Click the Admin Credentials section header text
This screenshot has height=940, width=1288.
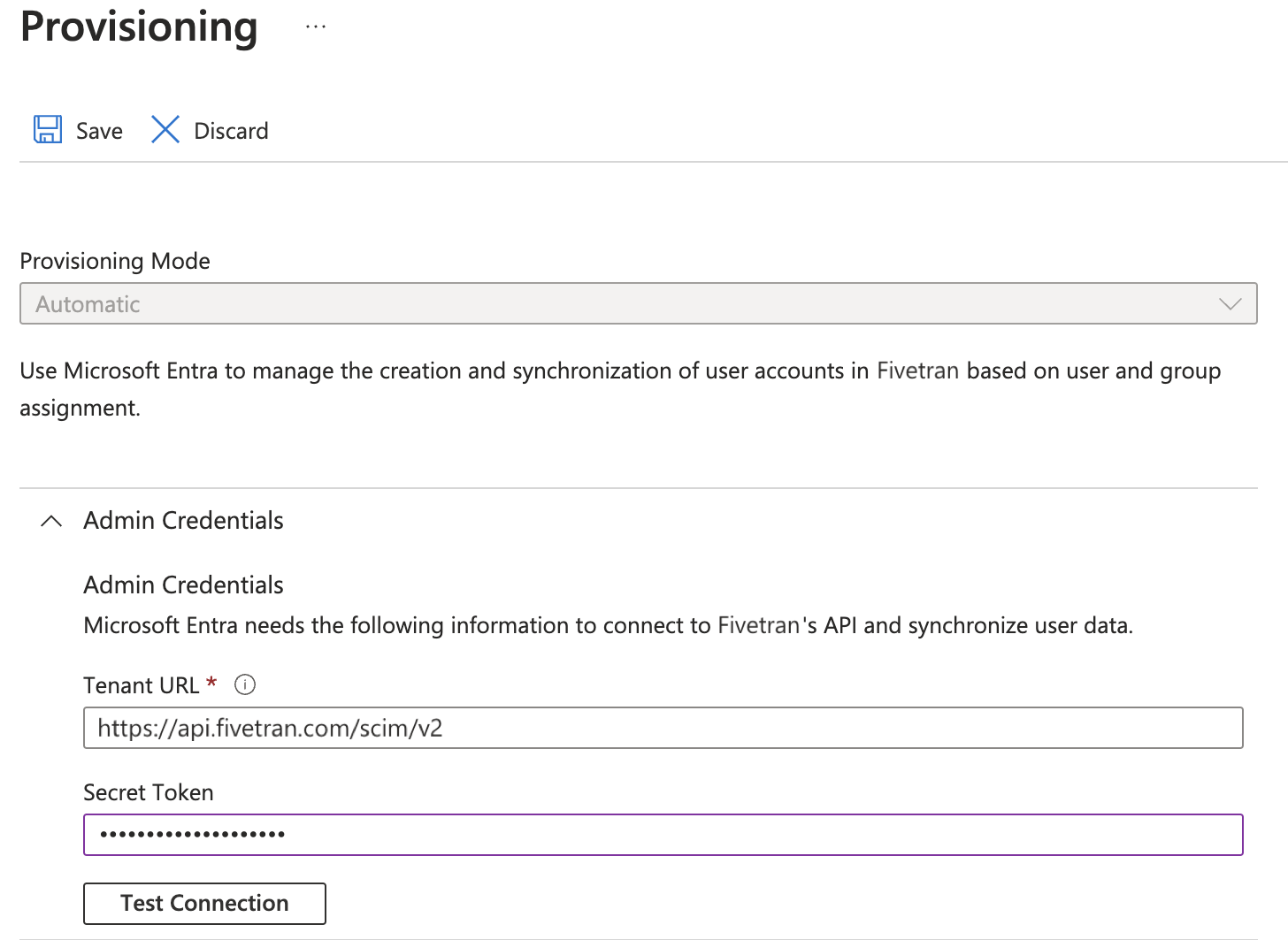183,520
